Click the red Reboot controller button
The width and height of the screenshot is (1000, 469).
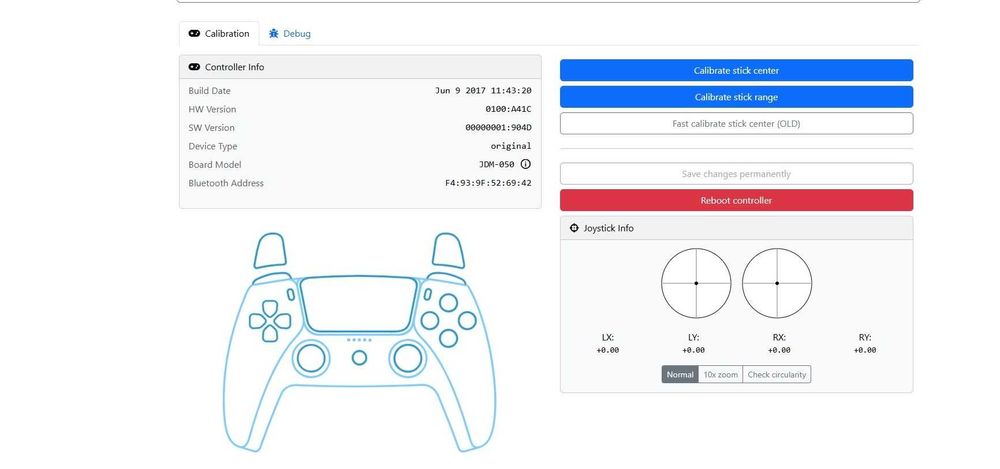[x=737, y=200]
